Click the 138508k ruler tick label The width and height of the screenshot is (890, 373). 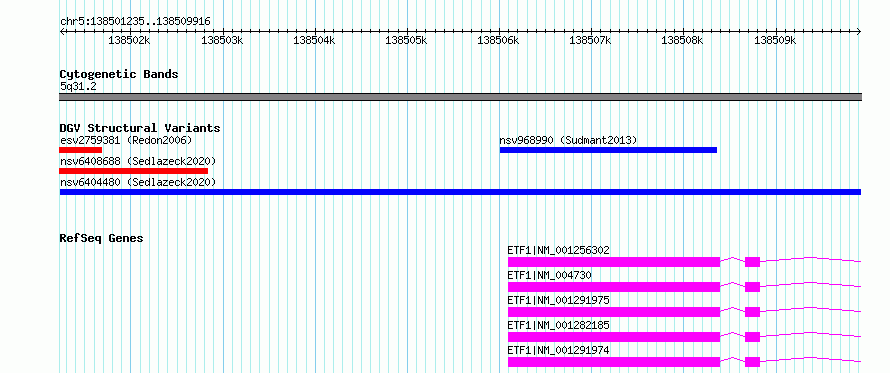[x=682, y=40]
